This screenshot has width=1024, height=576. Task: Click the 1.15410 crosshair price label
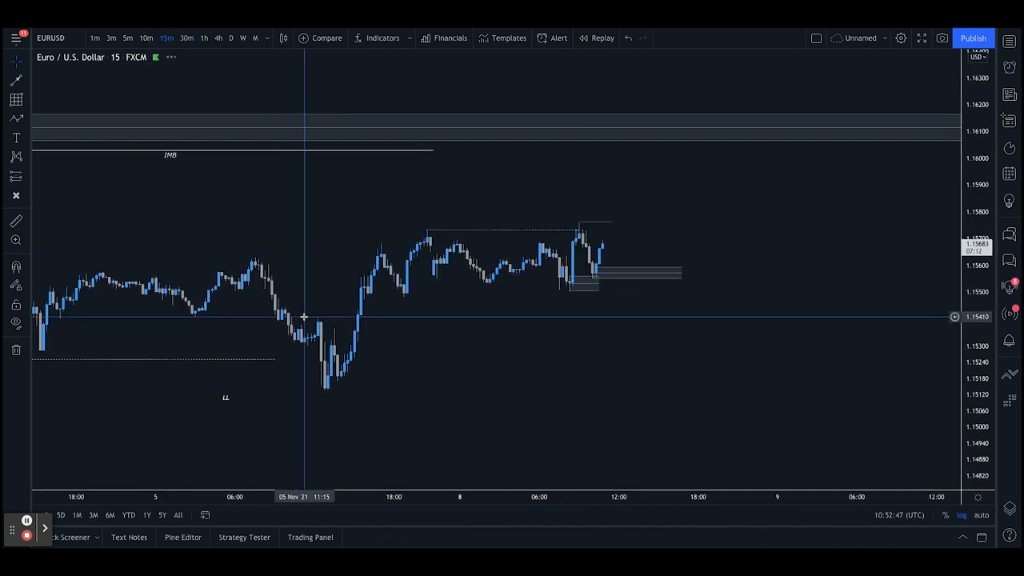tap(977, 317)
